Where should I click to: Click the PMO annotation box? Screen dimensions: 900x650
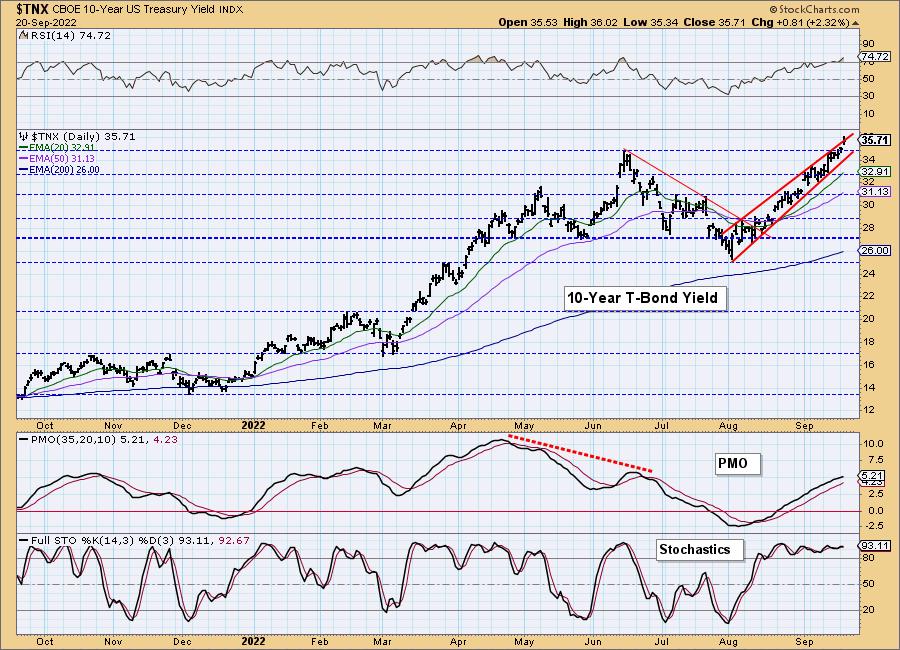(x=737, y=463)
